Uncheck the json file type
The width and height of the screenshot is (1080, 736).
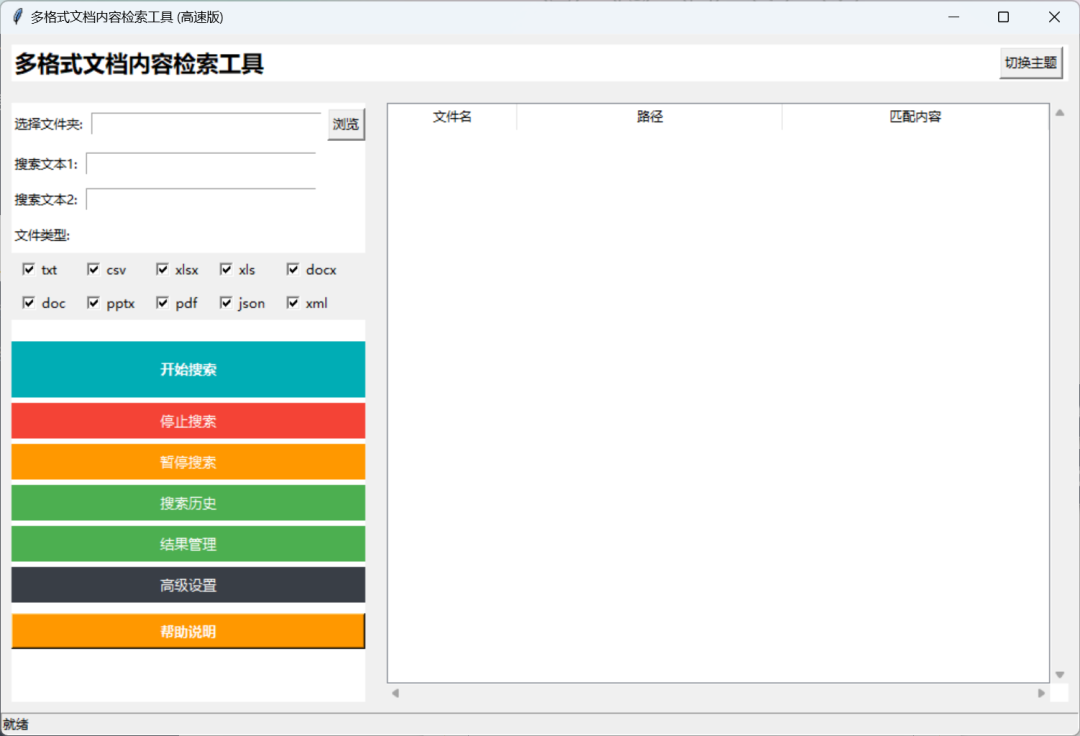point(225,302)
